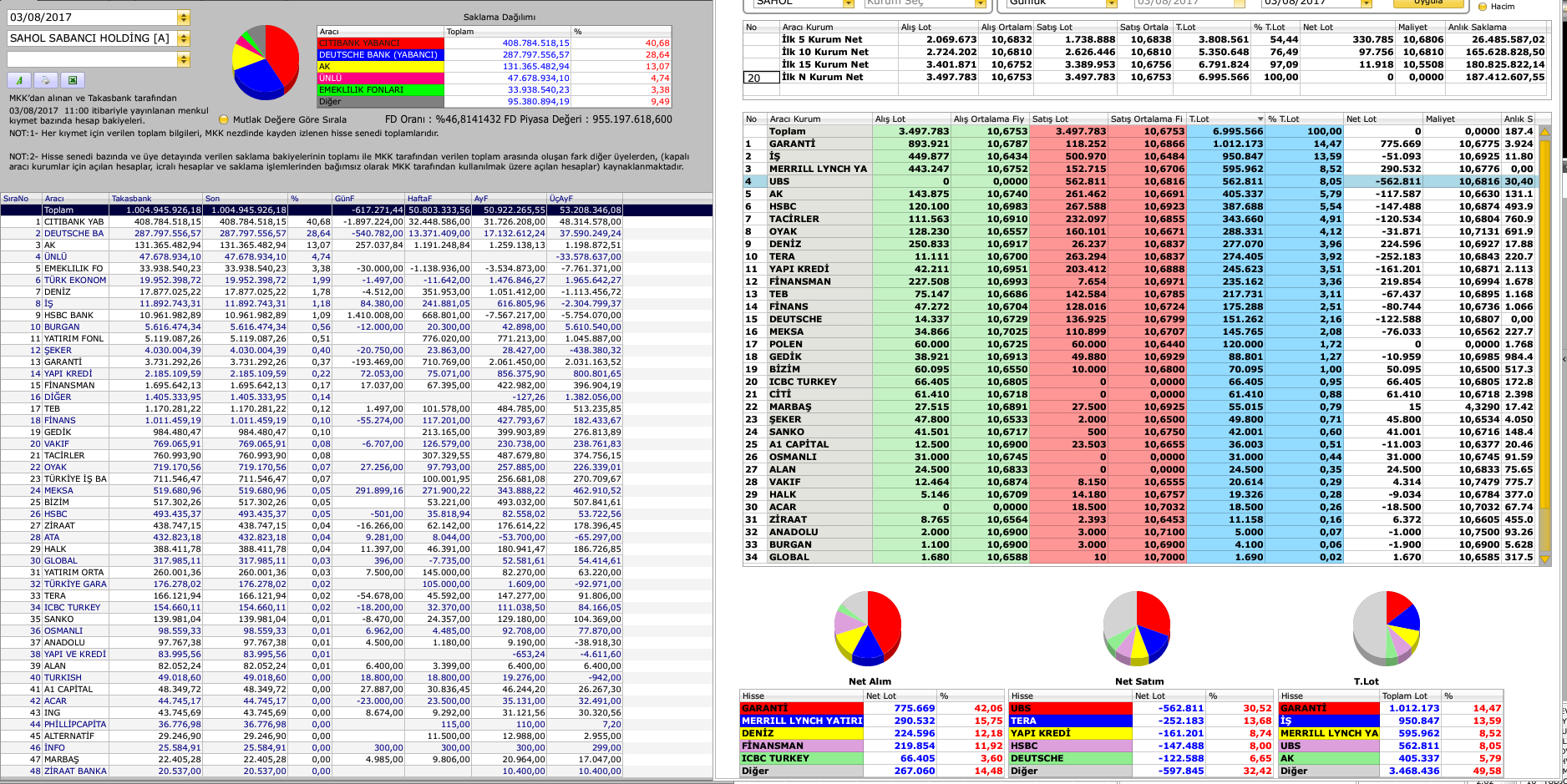Select the Mutlak Değere Göre Sırala radio button
This screenshot has height=784, width=1567.
click(x=224, y=119)
